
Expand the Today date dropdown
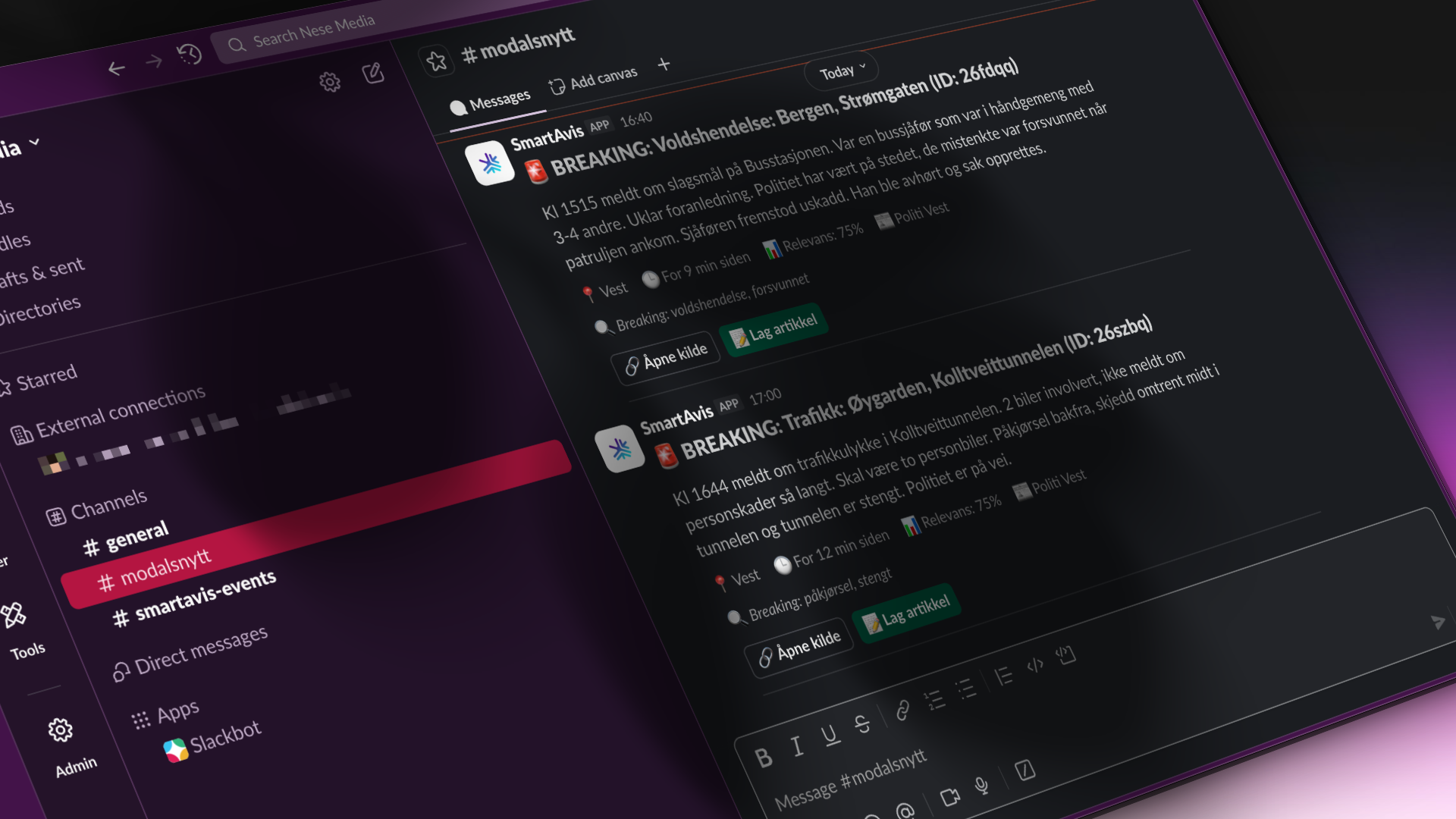(x=842, y=71)
